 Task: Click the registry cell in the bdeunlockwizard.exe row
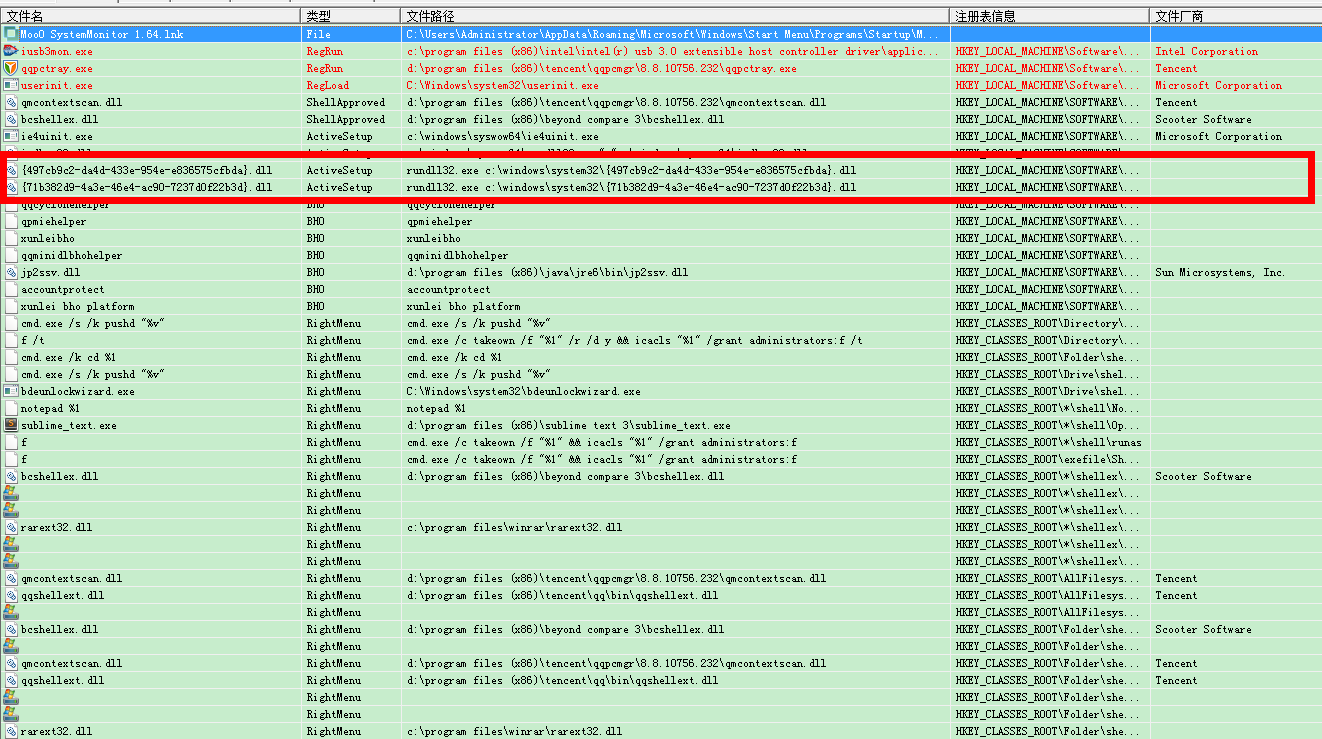tap(1048, 391)
